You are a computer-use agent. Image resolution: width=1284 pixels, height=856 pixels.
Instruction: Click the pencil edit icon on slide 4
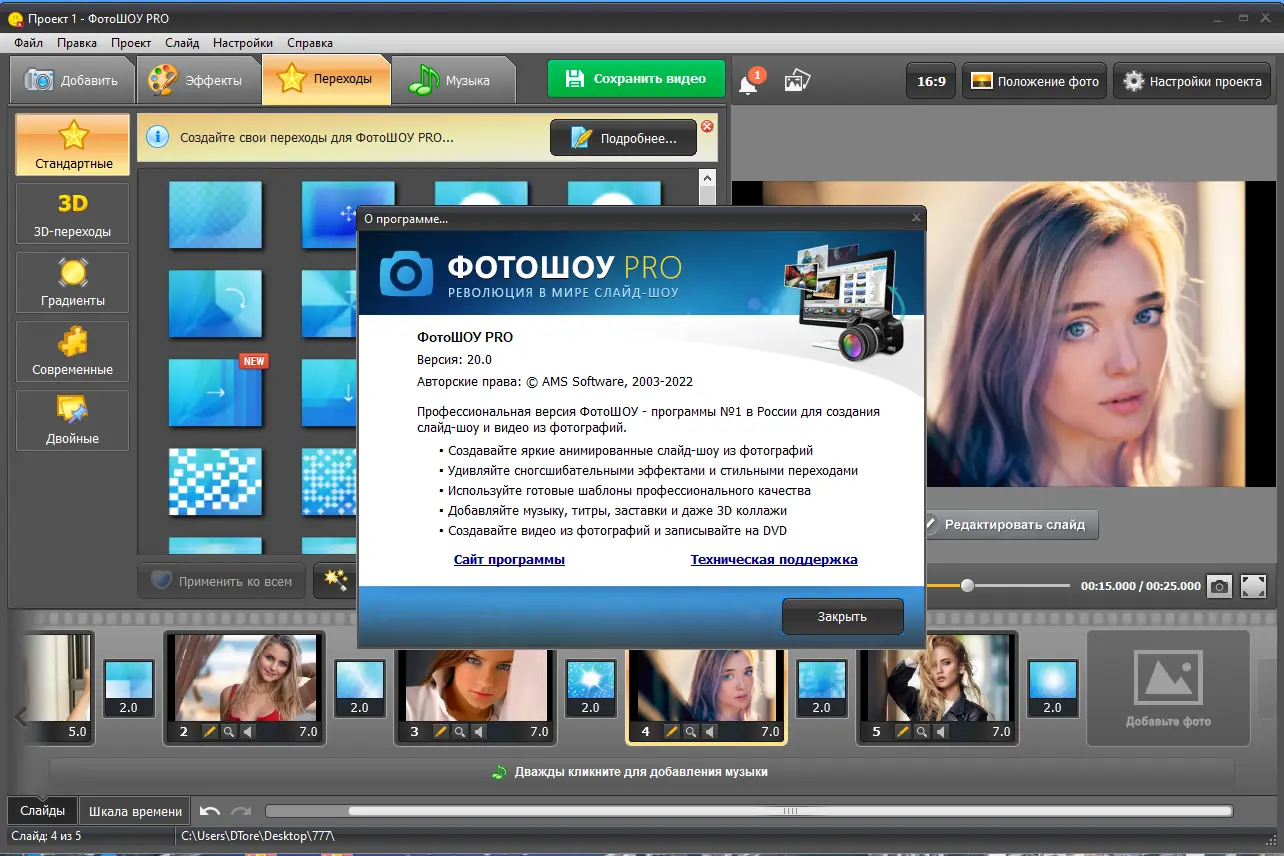pos(672,732)
